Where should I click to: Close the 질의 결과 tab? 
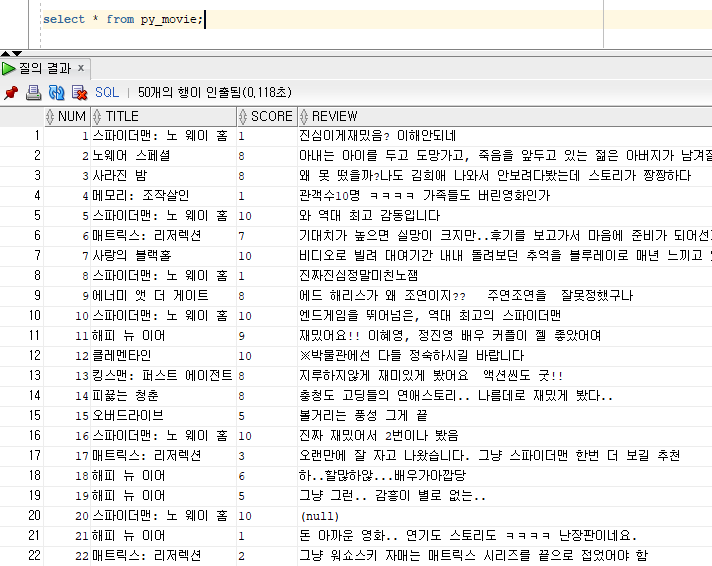[x=81, y=68]
